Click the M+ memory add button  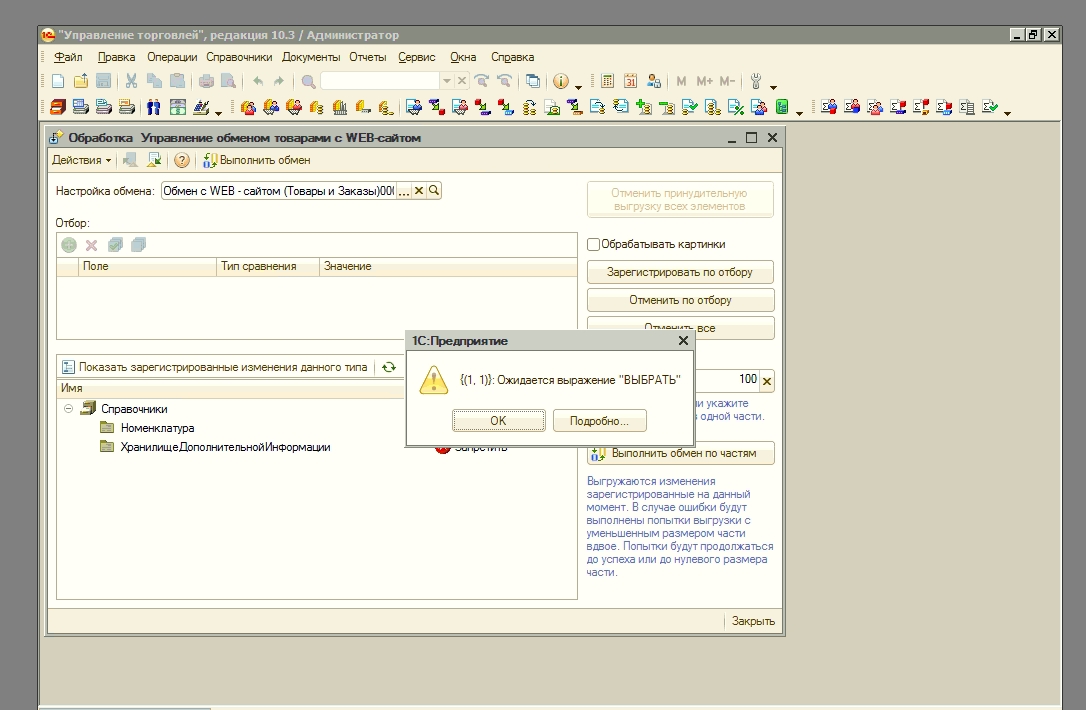tap(704, 82)
